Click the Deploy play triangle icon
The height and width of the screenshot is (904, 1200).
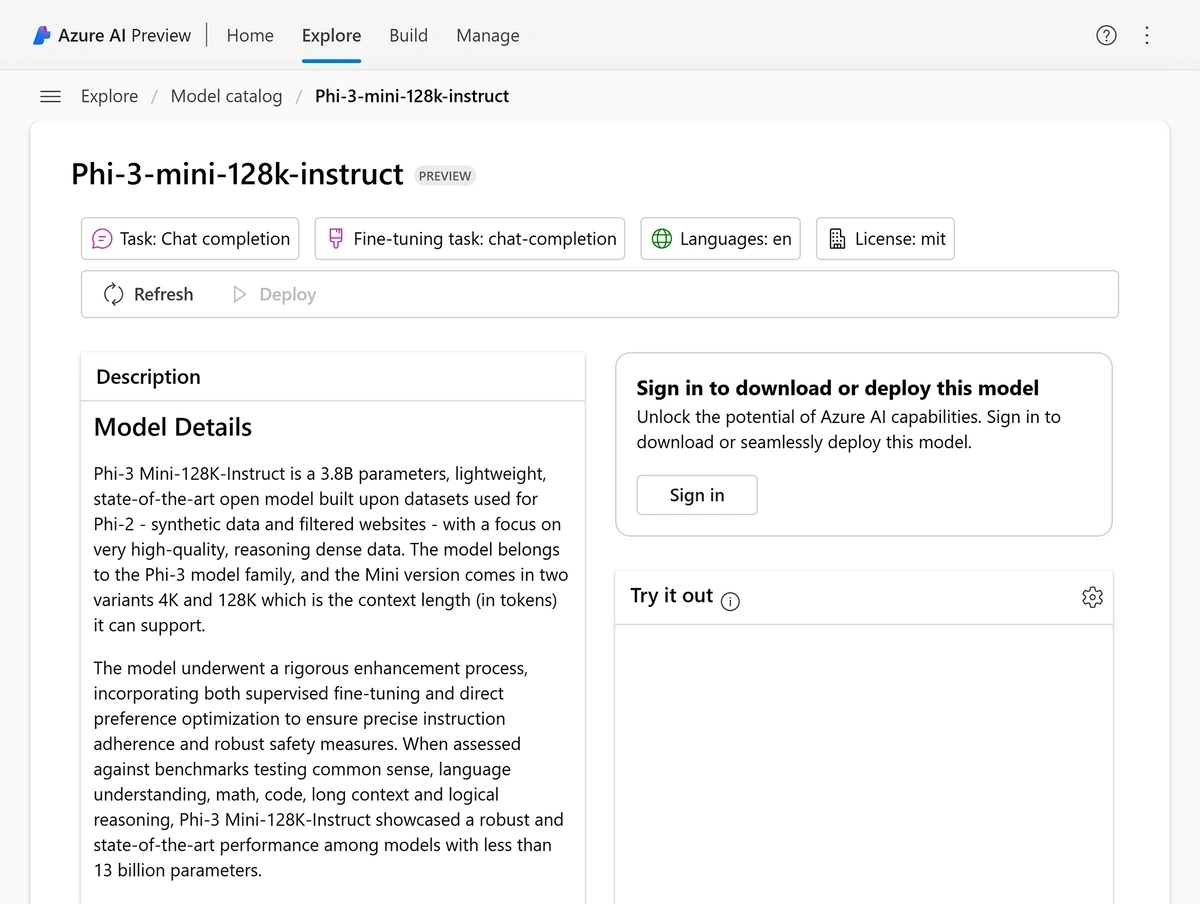(x=239, y=294)
